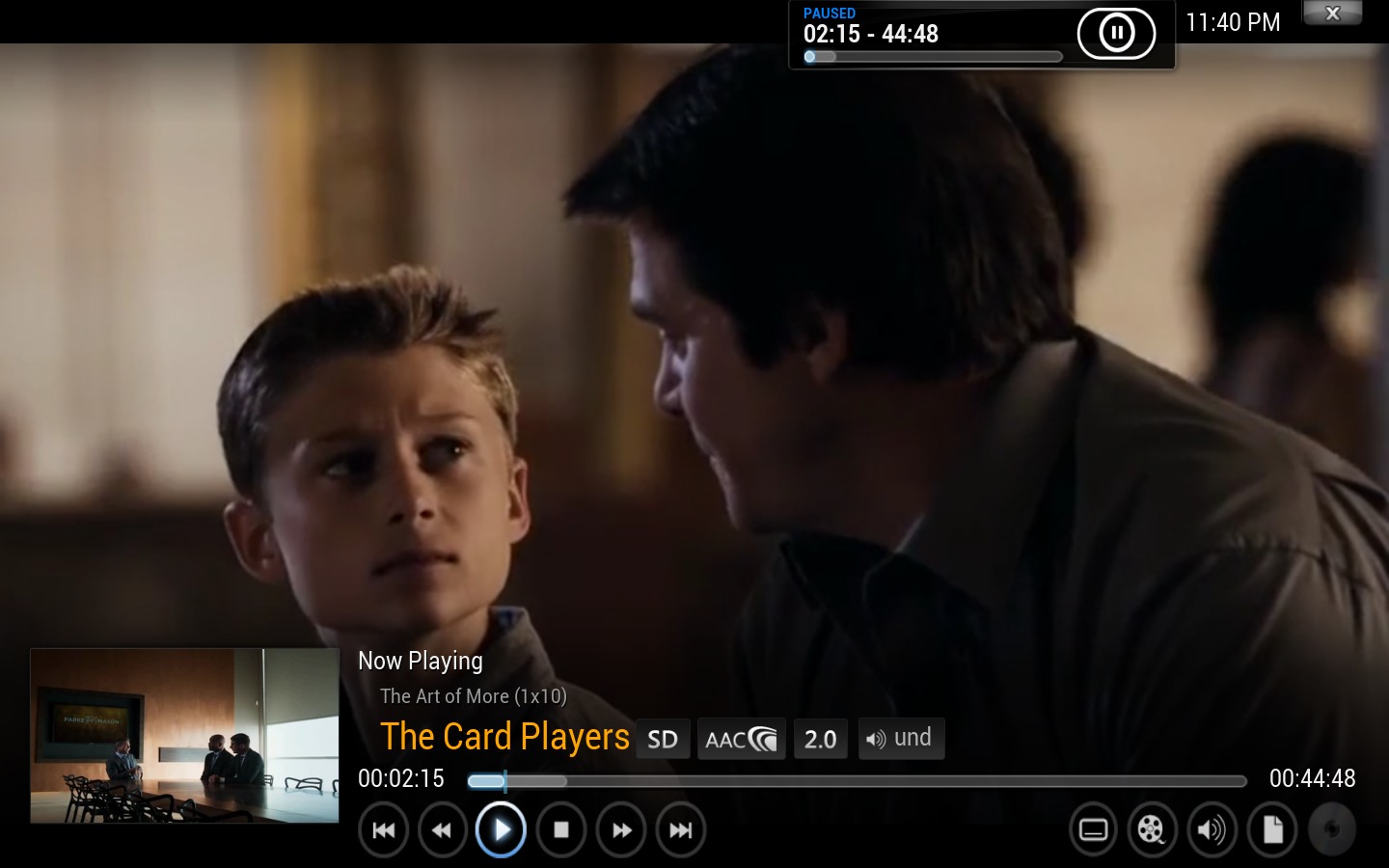Viewport: 1389px width, 868px height.
Task: Click the dimmed disc icon
Action: click(x=1331, y=829)
